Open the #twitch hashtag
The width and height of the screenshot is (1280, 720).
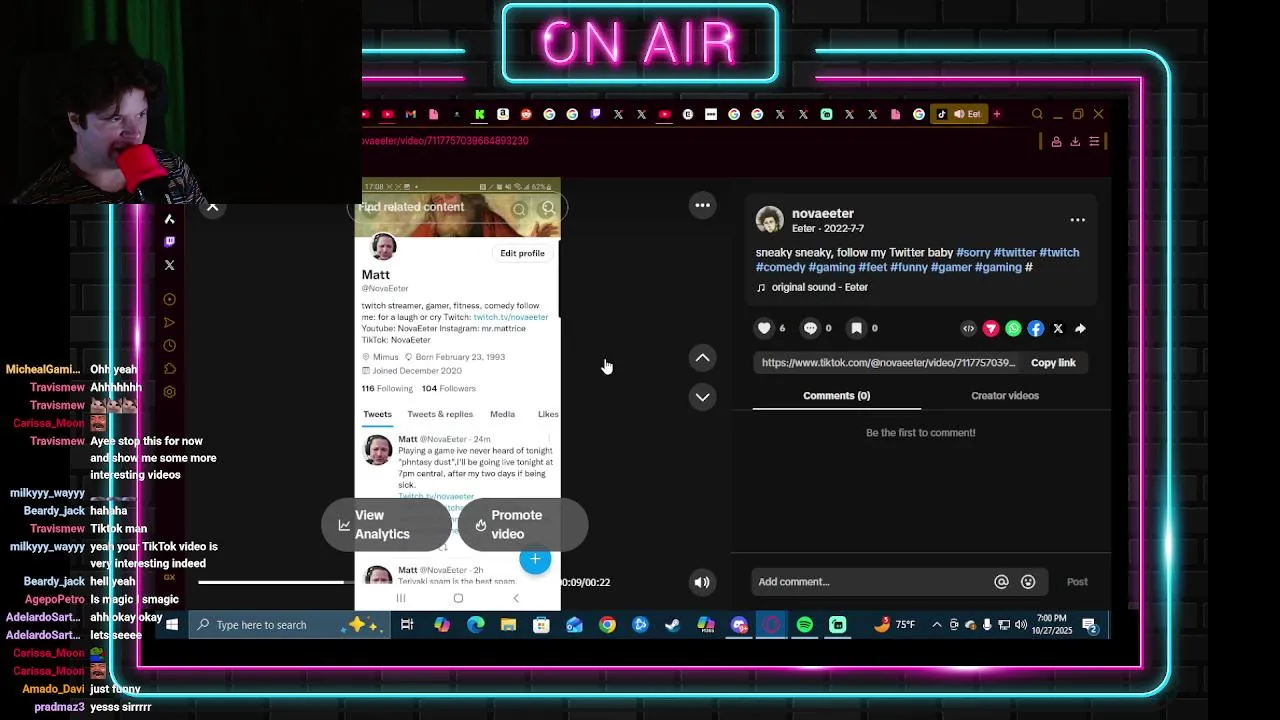(x=1059, y=253)
